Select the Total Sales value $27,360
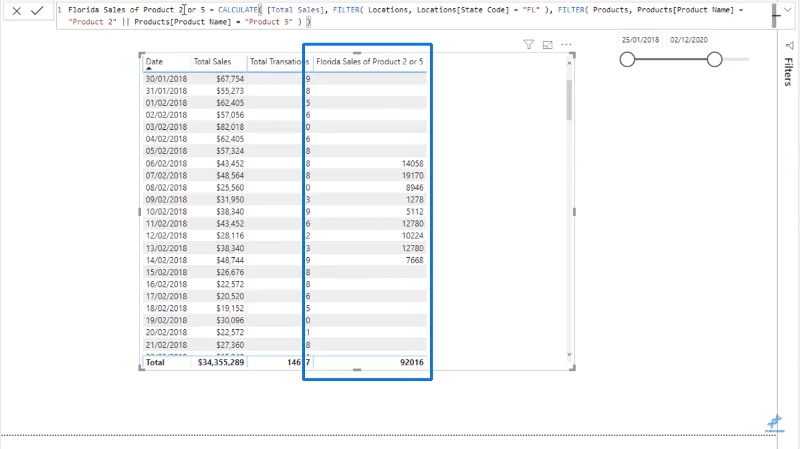 click(x=230, y=345)
